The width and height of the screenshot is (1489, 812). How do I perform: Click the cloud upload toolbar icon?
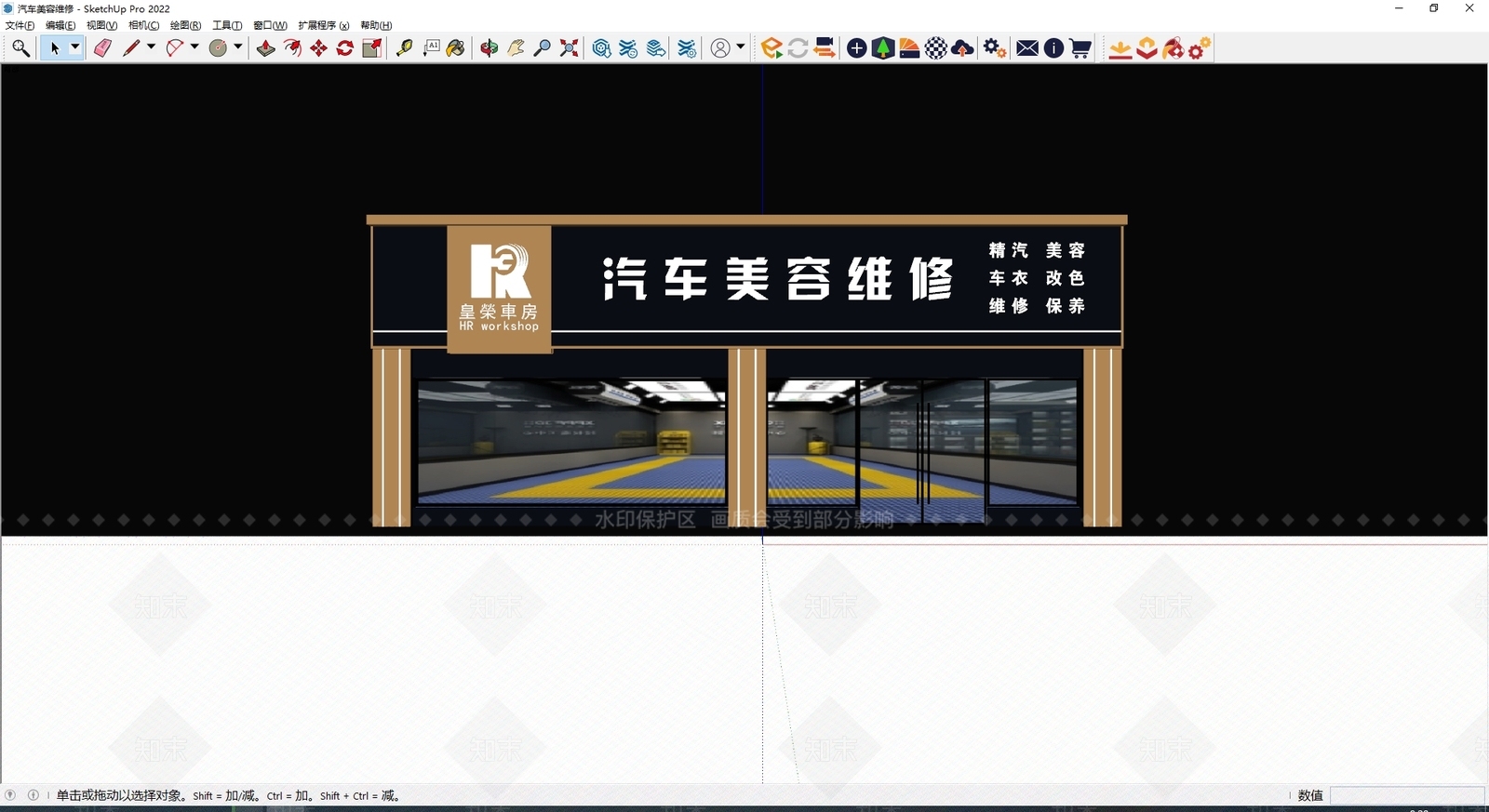point(963,48)
